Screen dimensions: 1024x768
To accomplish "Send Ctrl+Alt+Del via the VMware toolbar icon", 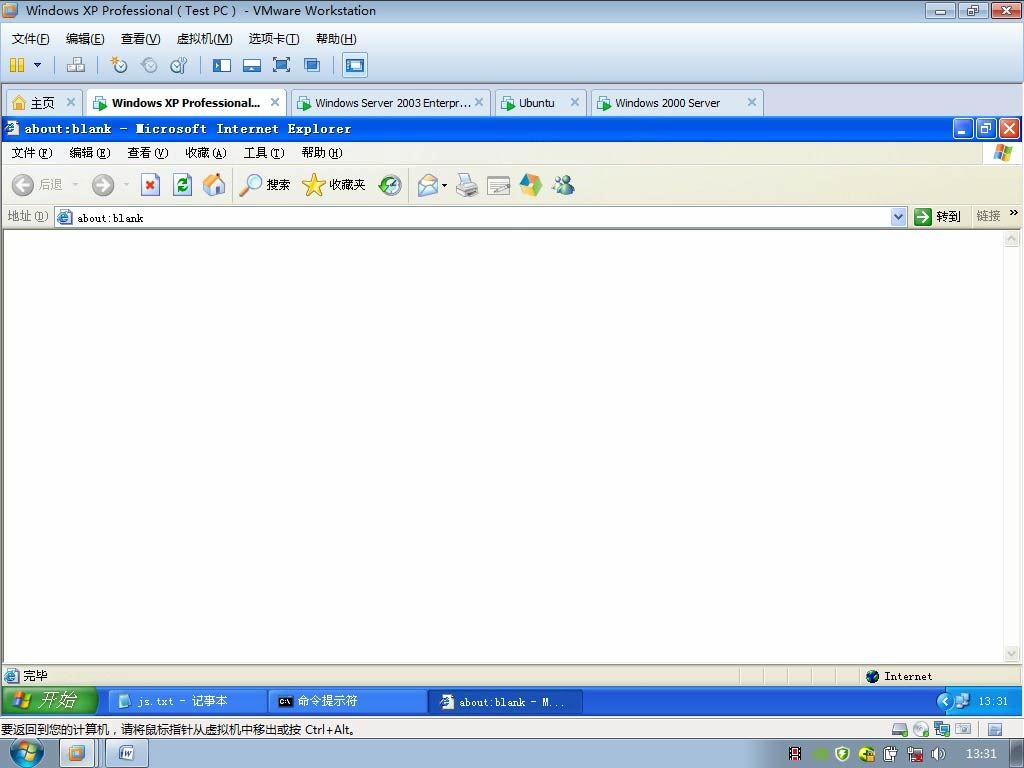I will pyautogui.click(x=76, y=65).
